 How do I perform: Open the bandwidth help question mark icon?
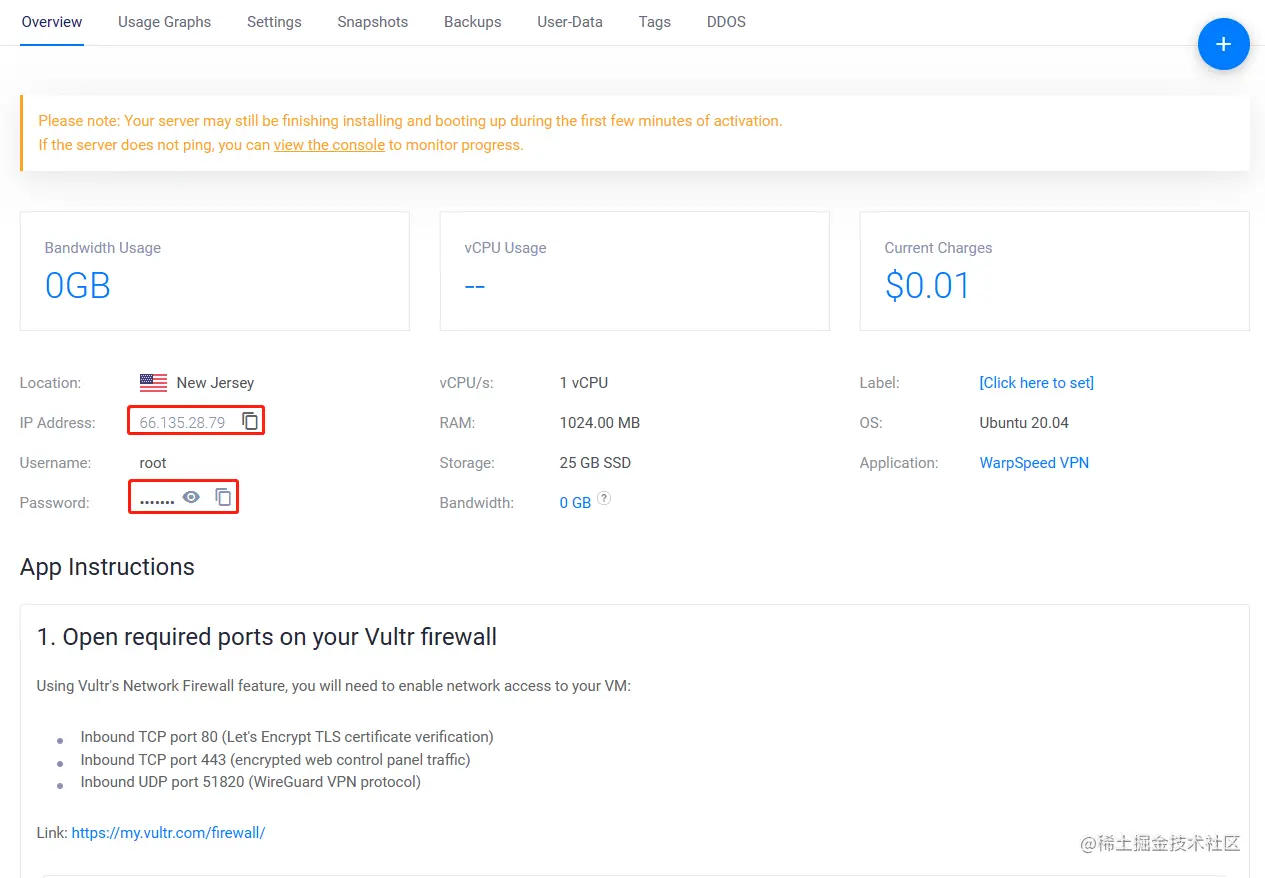tap(604, 498)
